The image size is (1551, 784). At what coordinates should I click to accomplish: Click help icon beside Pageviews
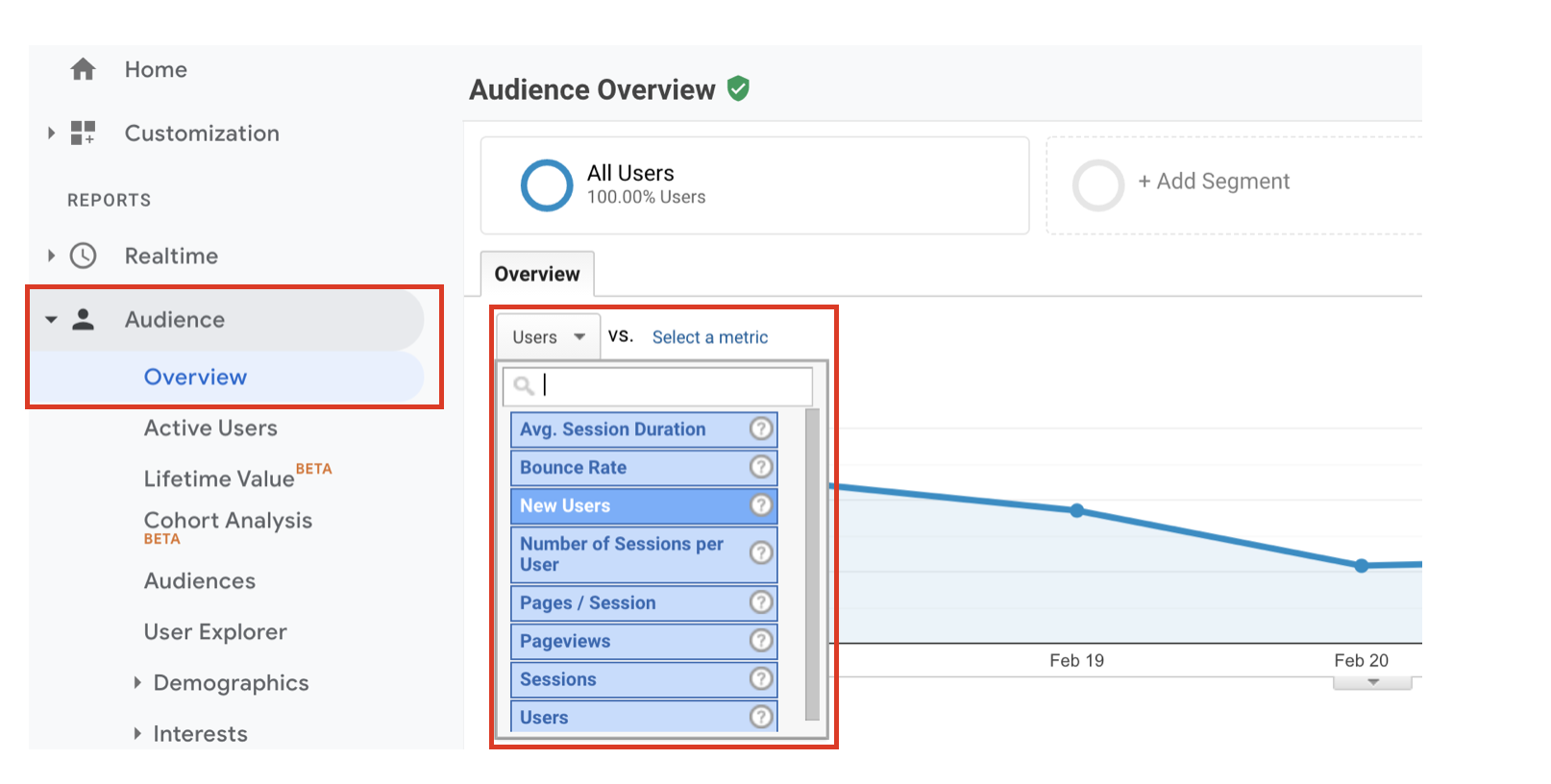pos(761,641)
